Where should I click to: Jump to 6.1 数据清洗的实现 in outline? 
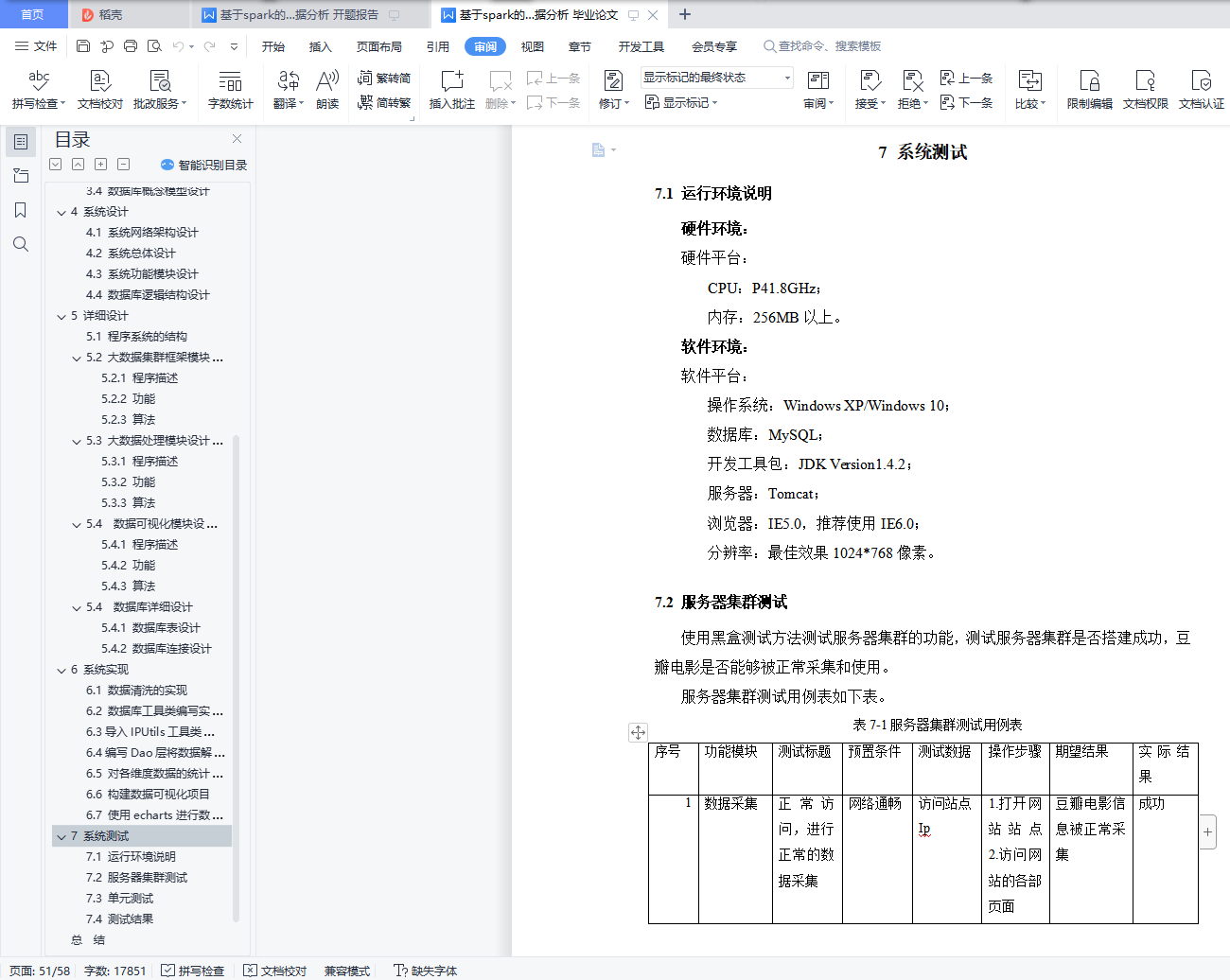[136, 691]
